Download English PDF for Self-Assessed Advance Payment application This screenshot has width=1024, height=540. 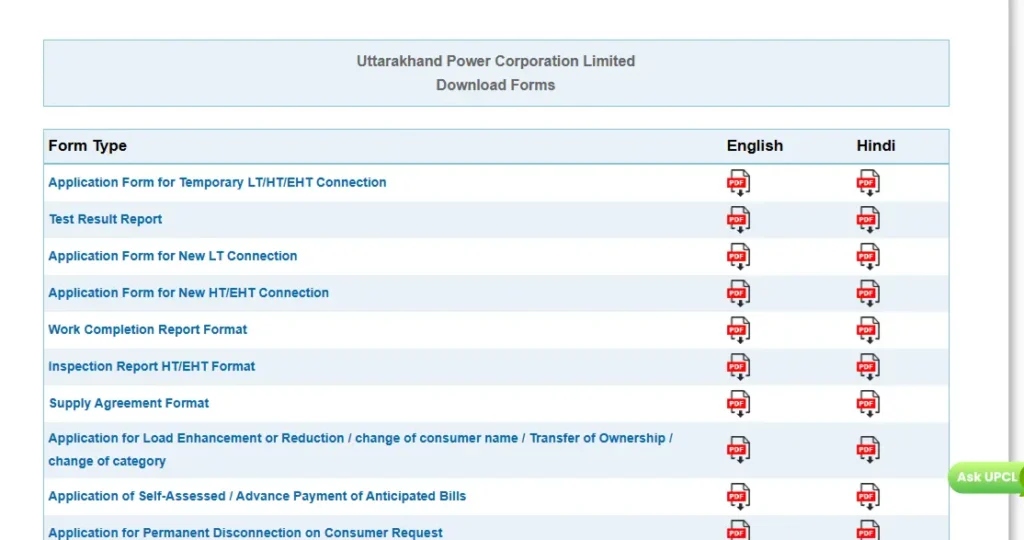pyautogui.click(x=738, y=496)
